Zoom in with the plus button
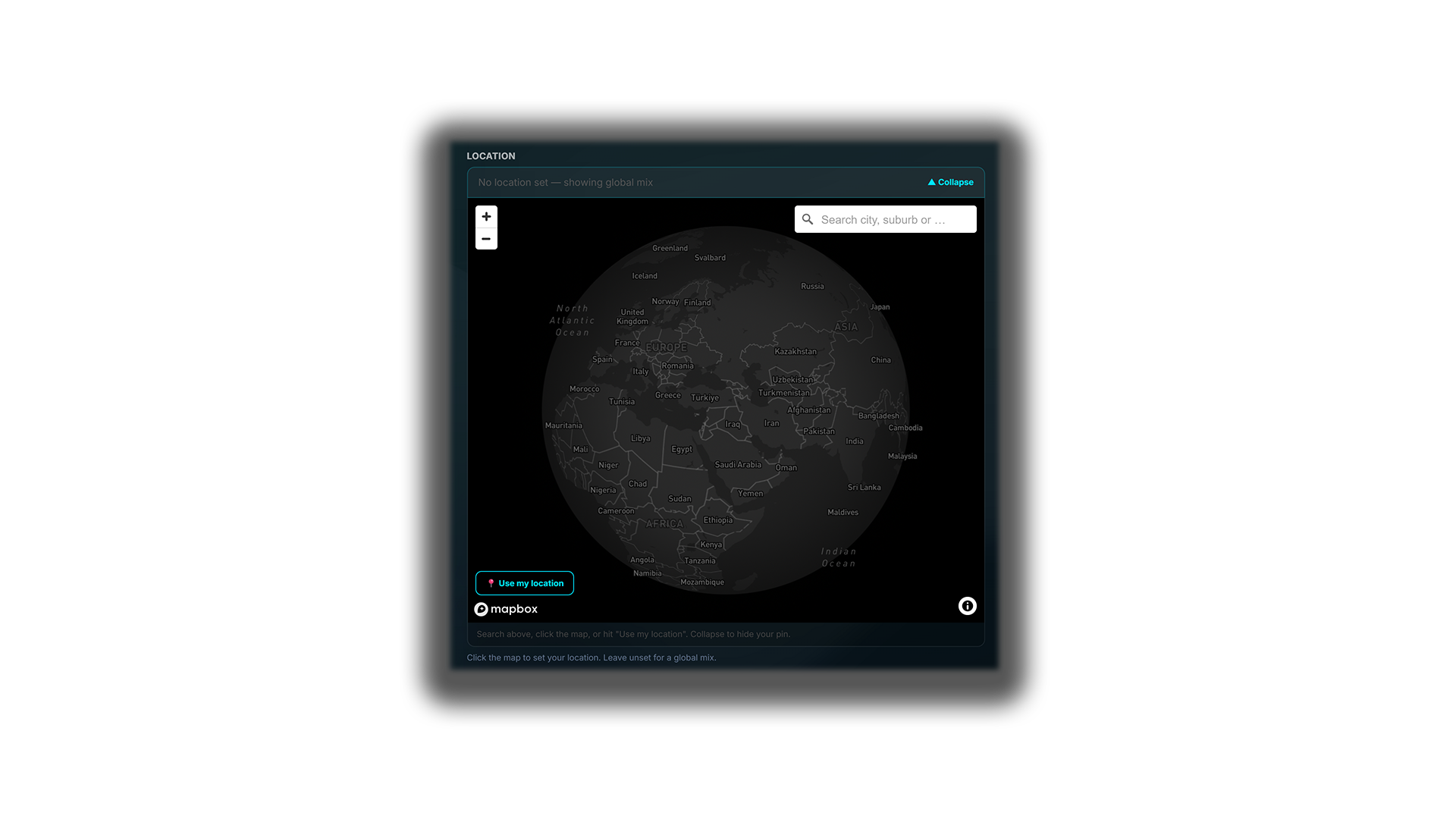This screenshot has width=1456, height=819. point(486,217)
